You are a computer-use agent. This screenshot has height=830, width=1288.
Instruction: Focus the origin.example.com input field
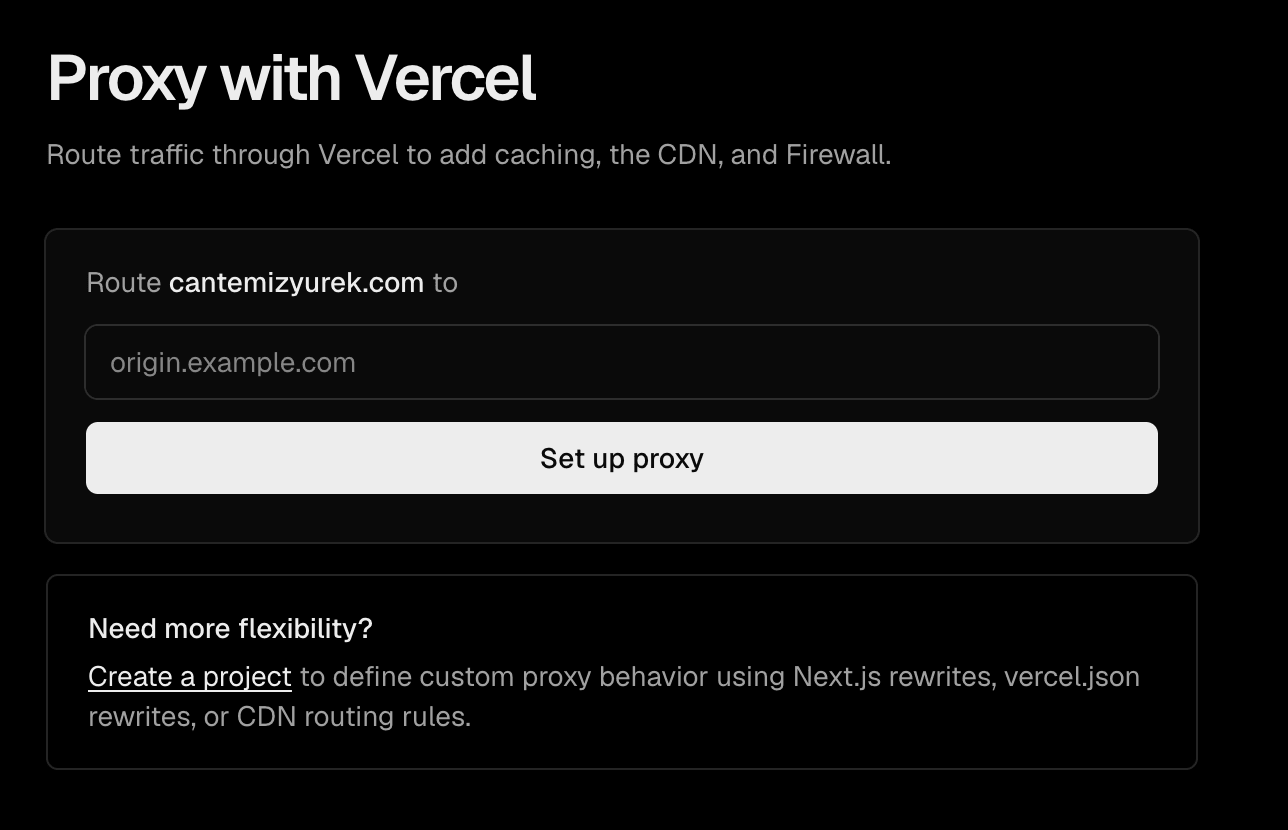click(x=621, y=362)
